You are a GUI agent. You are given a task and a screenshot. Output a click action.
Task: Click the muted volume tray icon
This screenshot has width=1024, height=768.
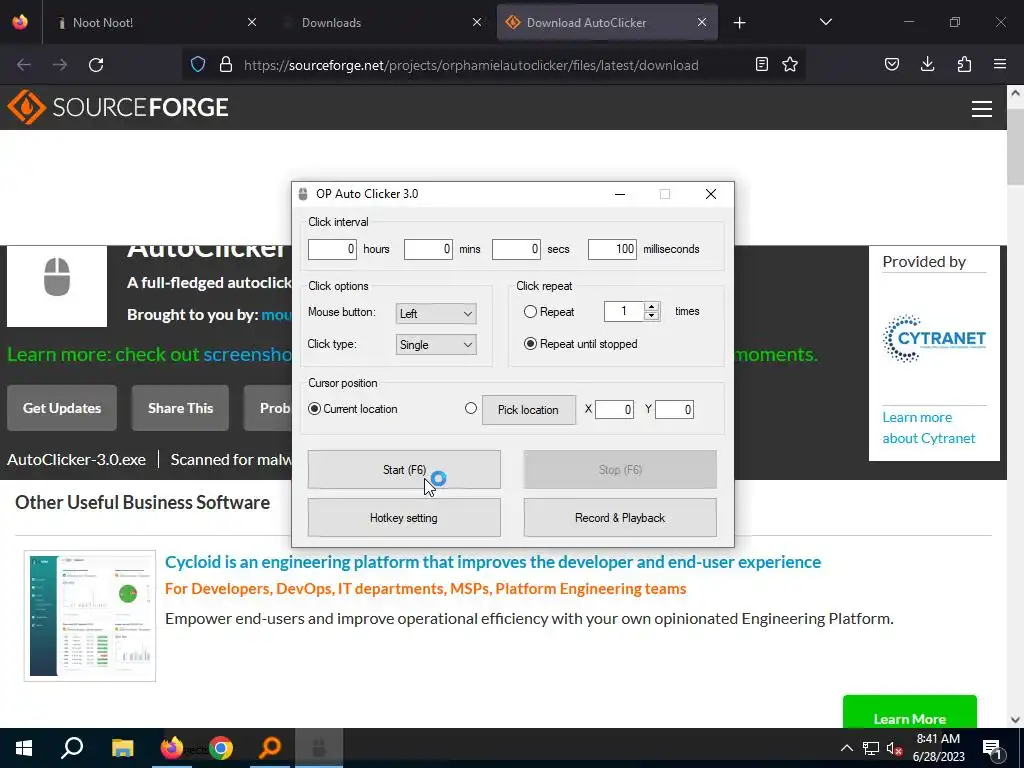[894, 748]
